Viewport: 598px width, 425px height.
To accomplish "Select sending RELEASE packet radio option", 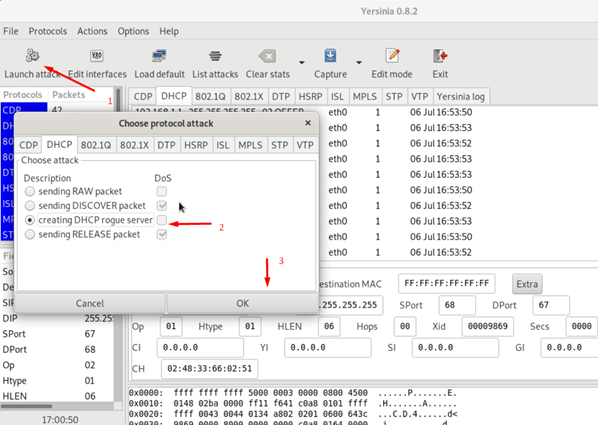I will click(x=30, y=234).
